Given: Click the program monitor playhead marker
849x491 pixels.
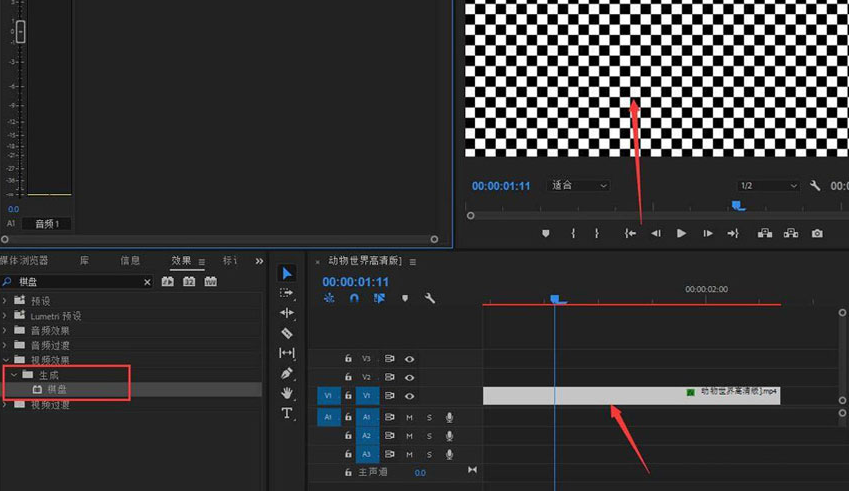Looking at the screenshot, I should point(738,206).
